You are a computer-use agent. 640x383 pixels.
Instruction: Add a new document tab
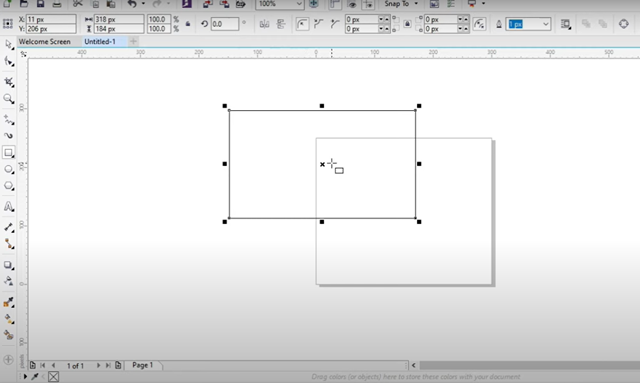133,41
